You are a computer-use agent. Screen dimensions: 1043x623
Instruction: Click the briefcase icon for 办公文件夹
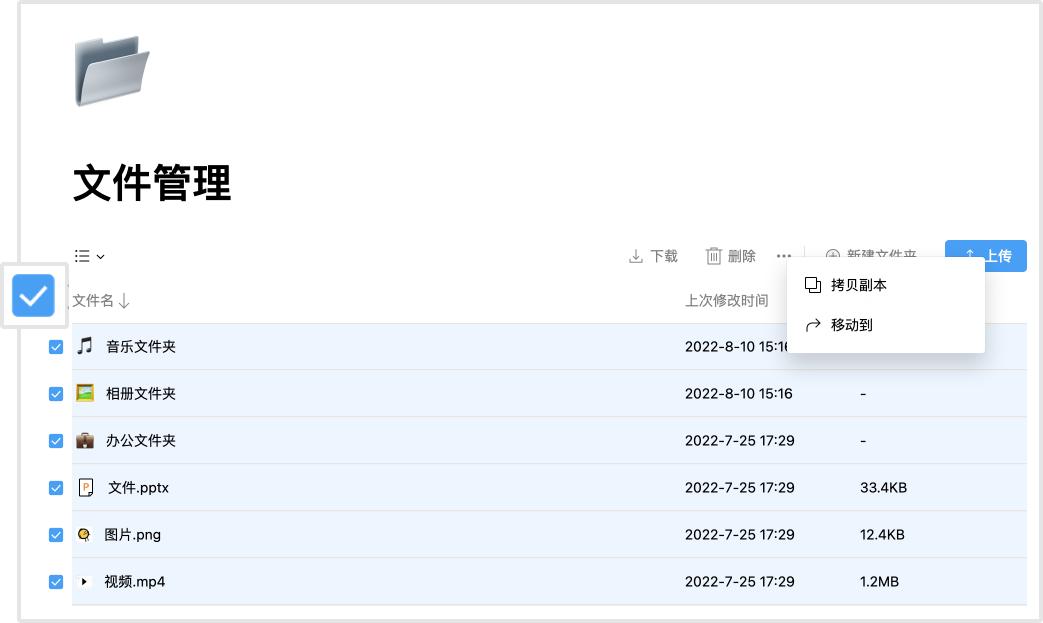tap(85, 440)
